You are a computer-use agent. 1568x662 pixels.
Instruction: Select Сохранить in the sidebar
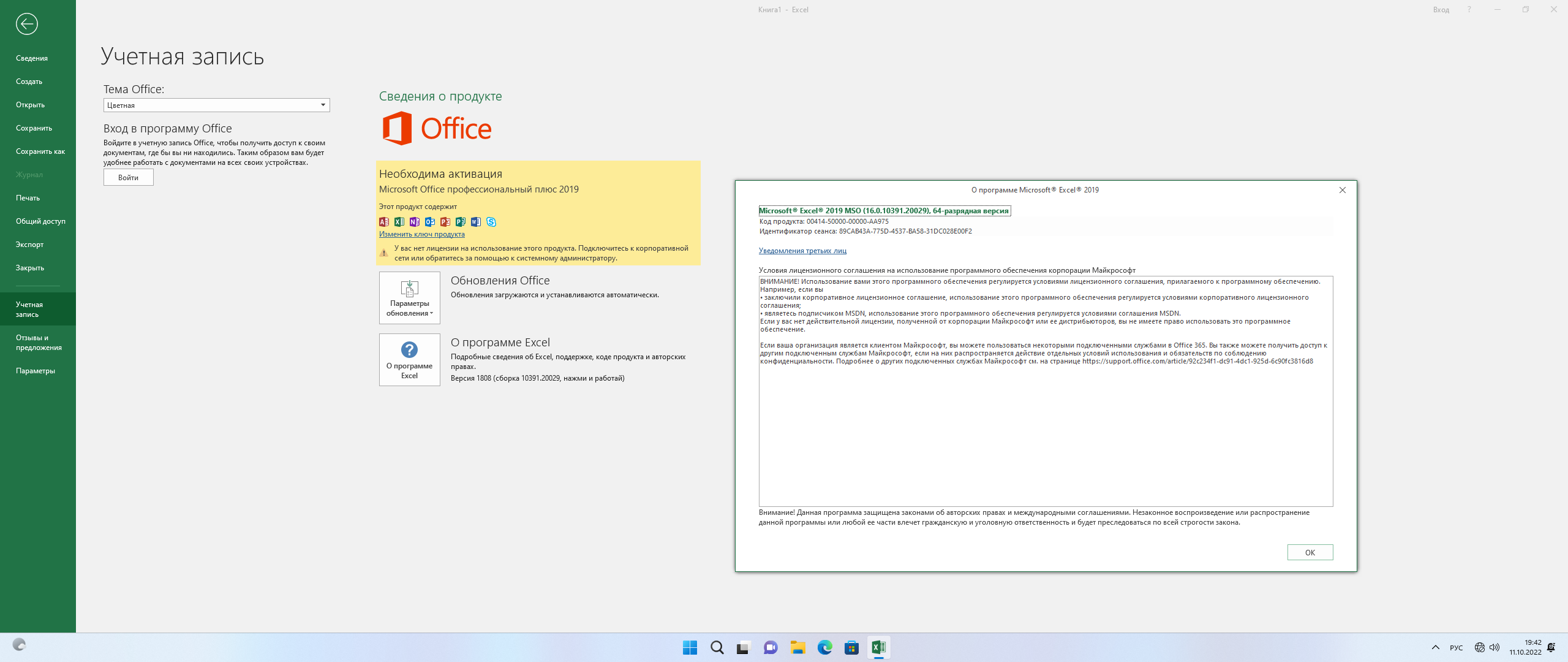point(34,128)
